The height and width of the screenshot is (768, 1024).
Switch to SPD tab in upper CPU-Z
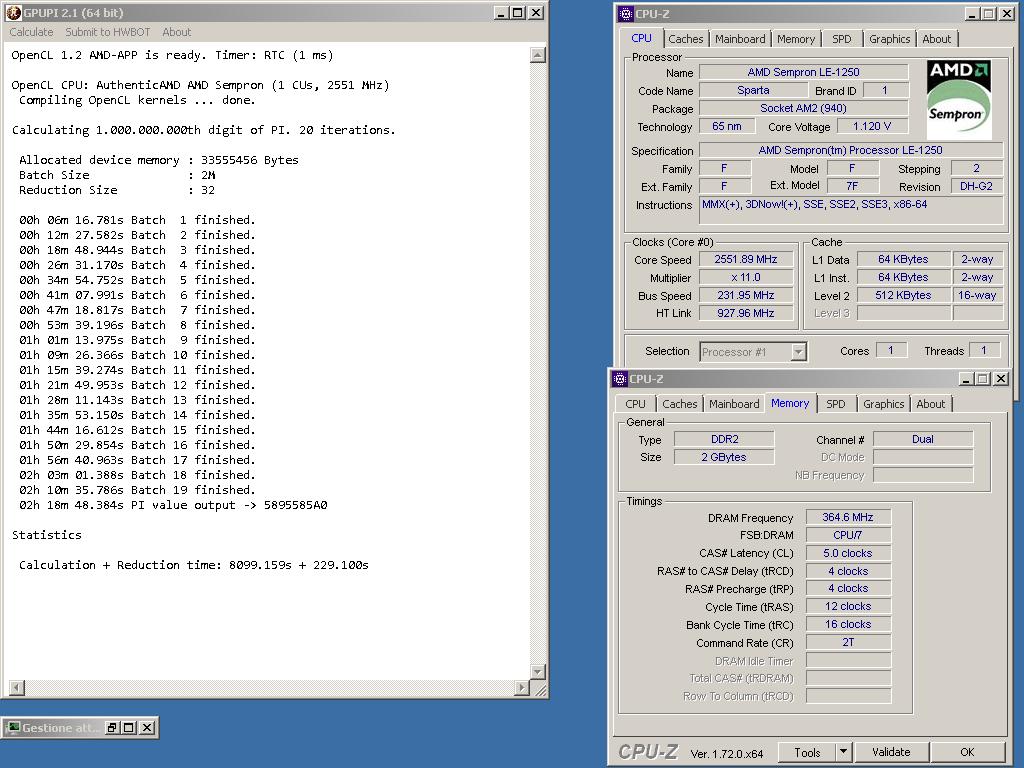841,39
